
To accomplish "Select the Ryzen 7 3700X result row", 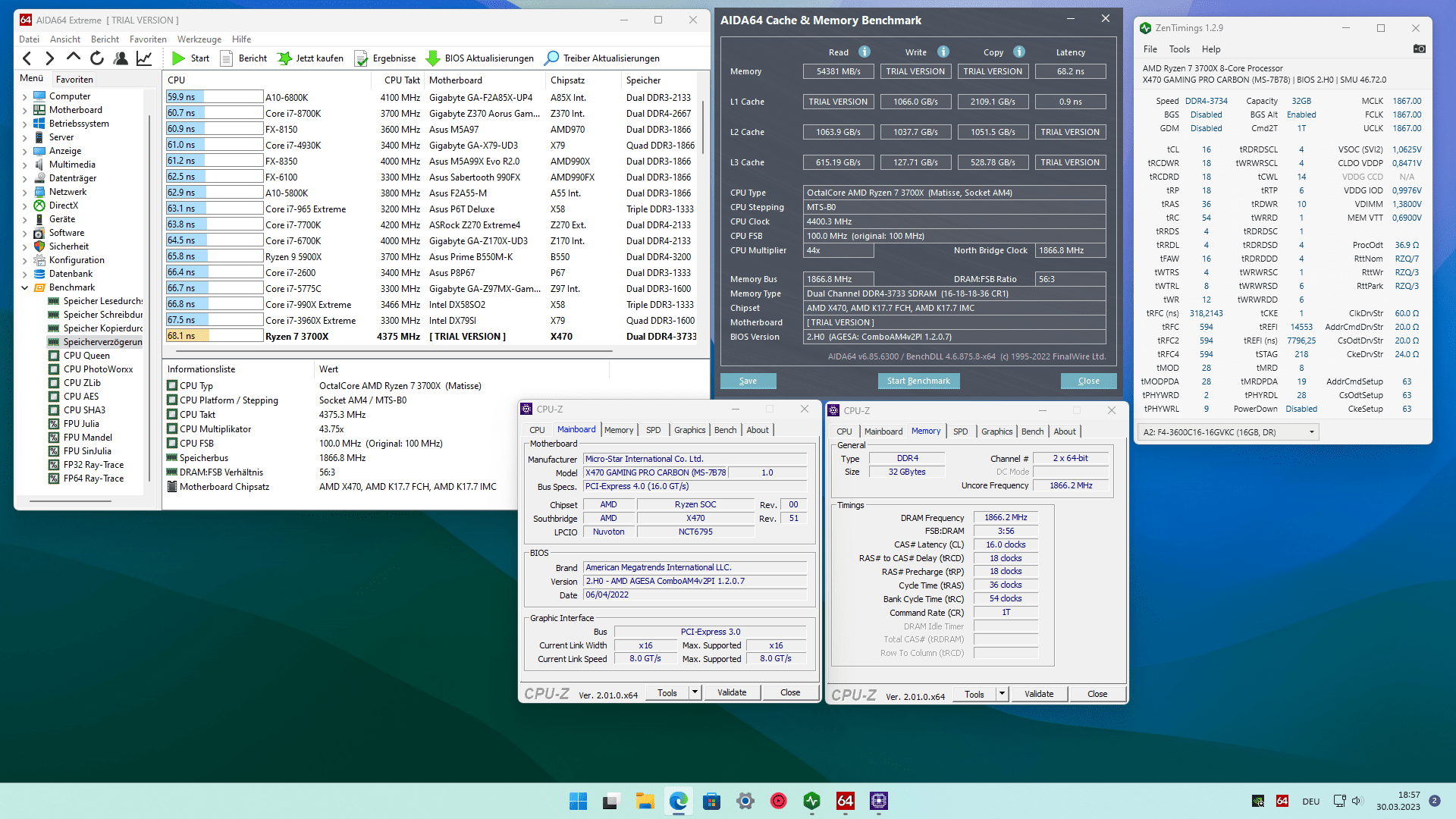I will [431, 336].
